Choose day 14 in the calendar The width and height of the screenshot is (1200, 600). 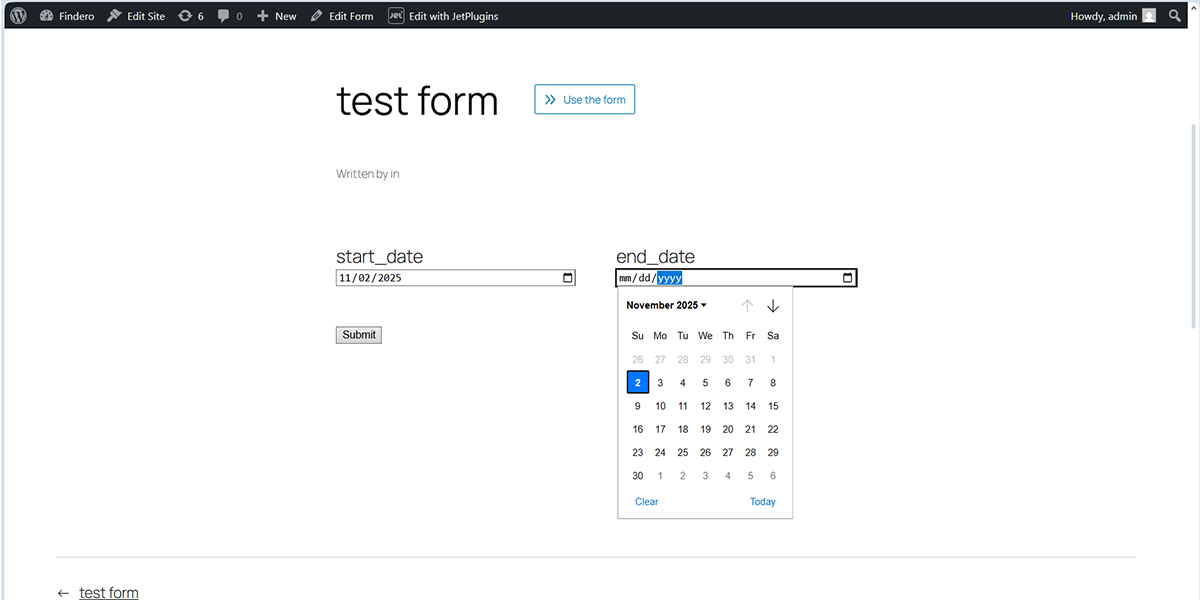tap(750, 406)
